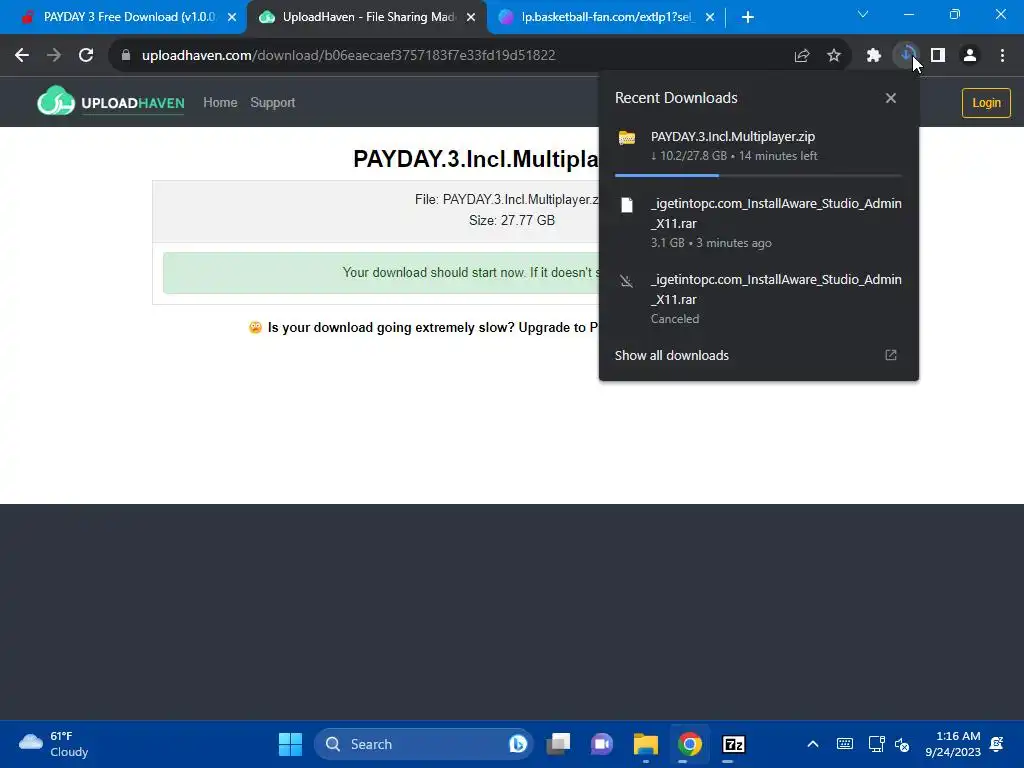Go to UploadHaven Home link
The height and width of the screenshot is (768, 1024).
pos(220,103)
